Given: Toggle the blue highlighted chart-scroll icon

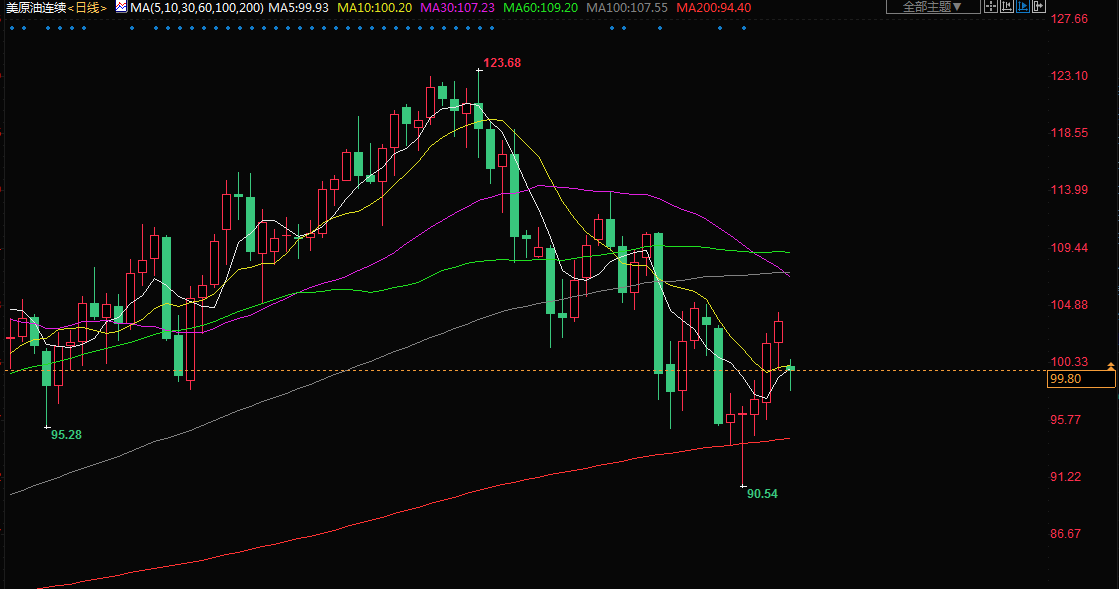Looking at the screenshot, I should (x=1024, y=7).
